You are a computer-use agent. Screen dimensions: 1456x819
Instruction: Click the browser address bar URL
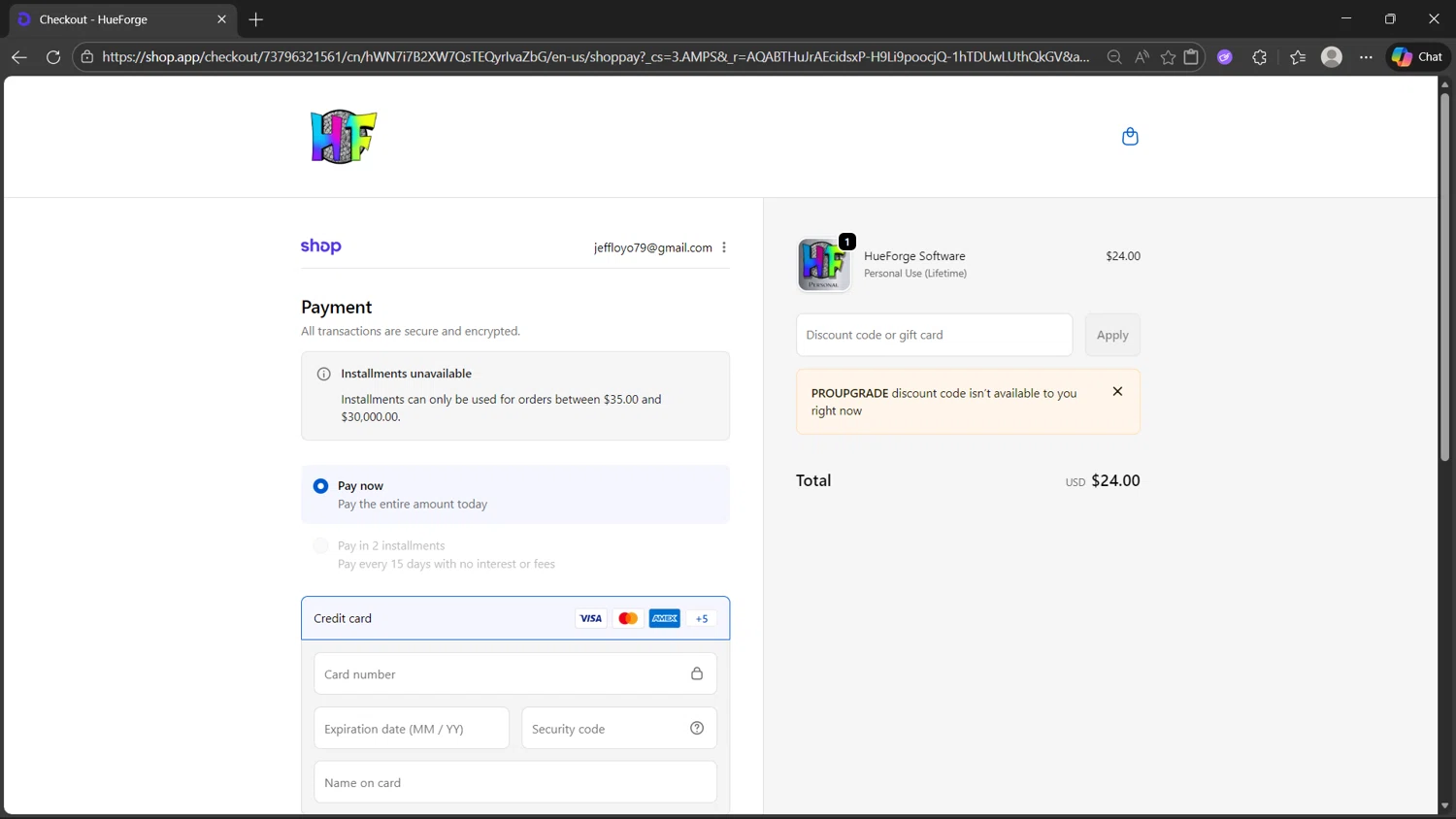coord(595,57)
